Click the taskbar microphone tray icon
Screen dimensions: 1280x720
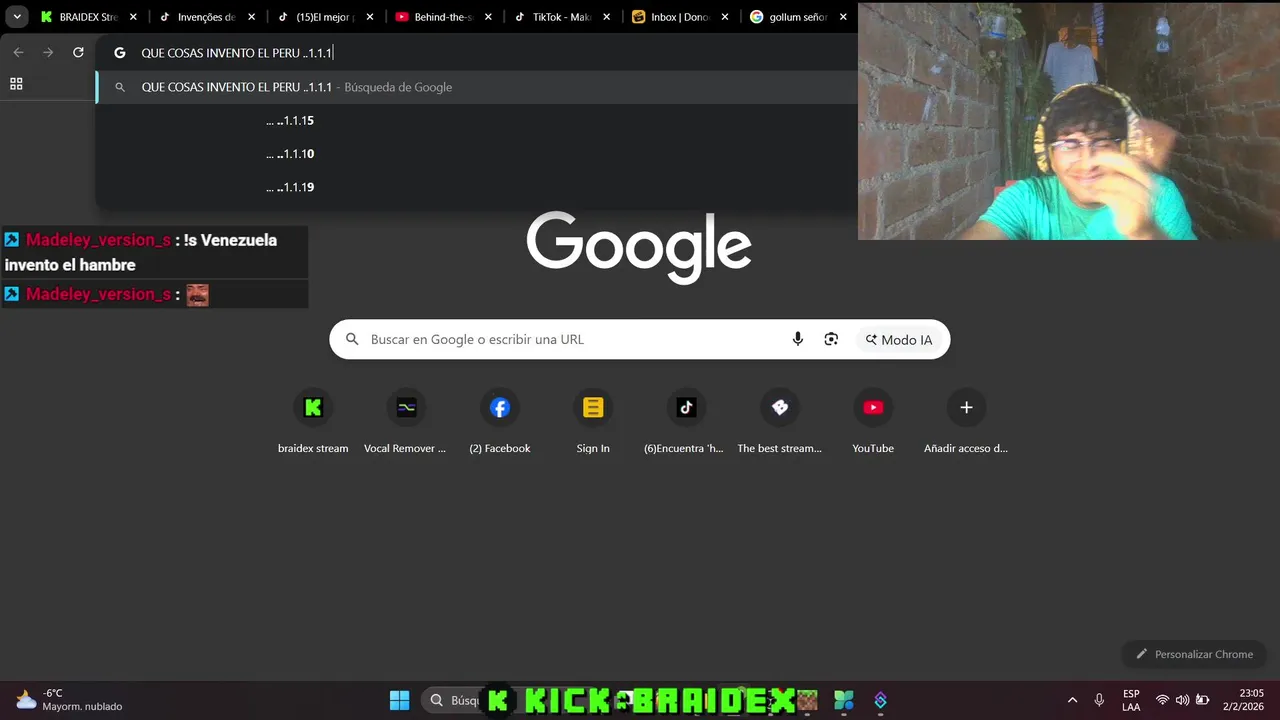tap(1099, 700)
